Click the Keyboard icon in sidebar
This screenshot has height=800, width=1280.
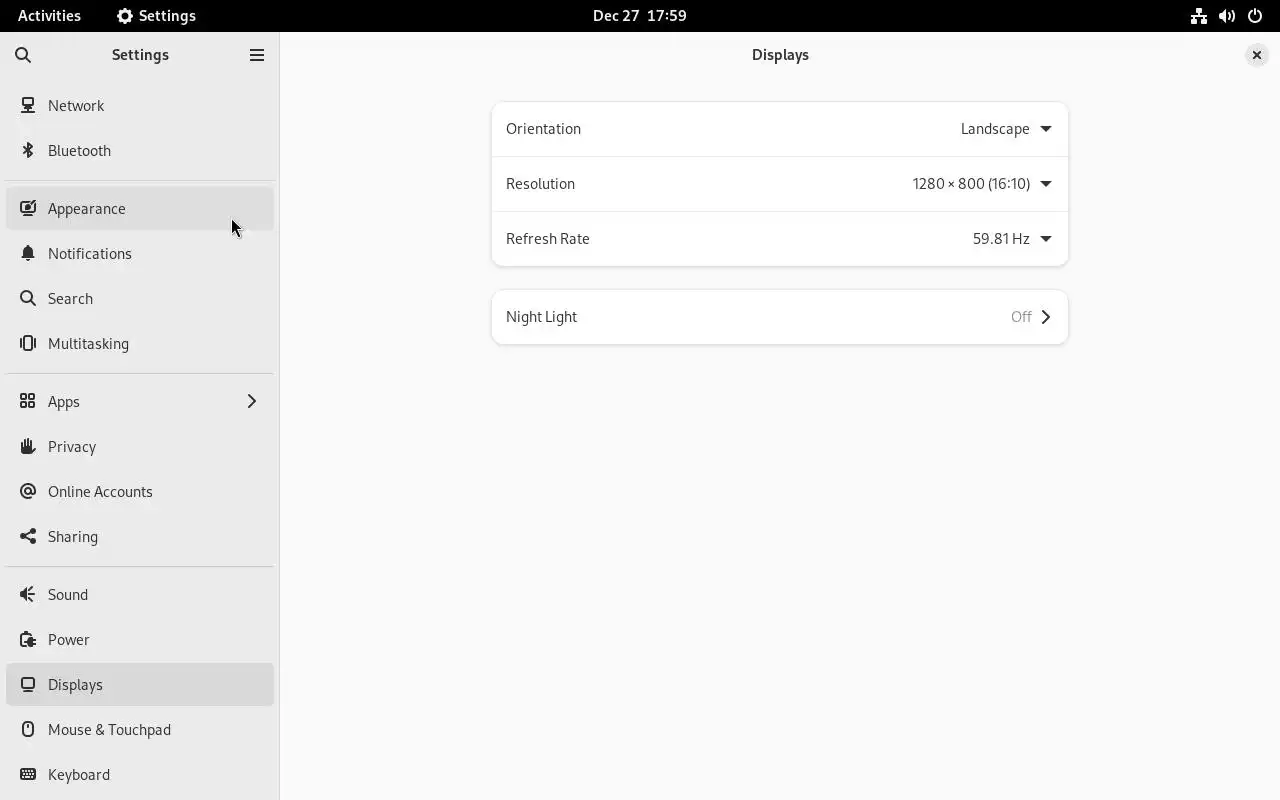click(x=28, y=774)
